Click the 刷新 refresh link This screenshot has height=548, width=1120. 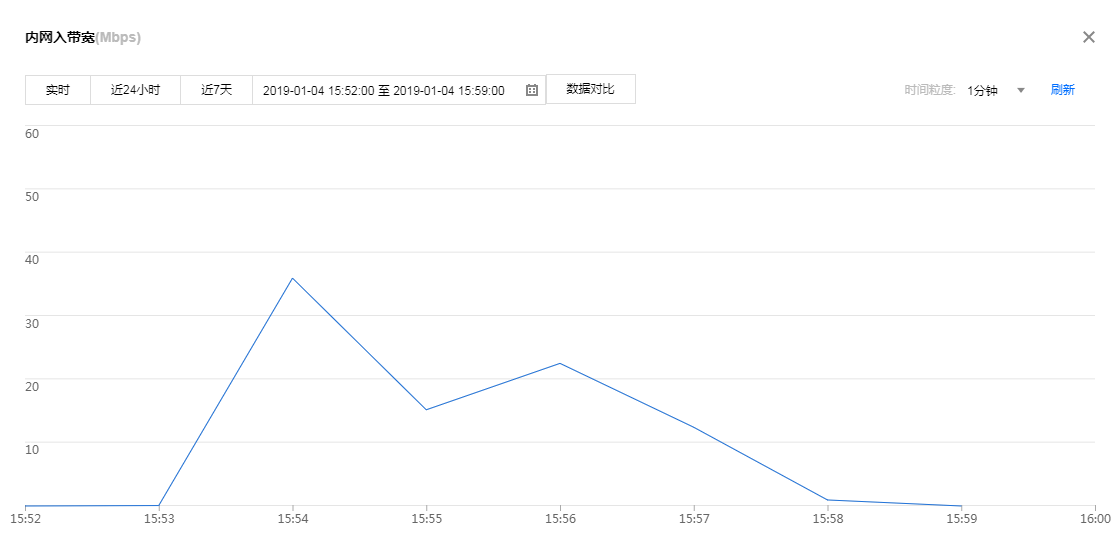pyautogui.click(x=1062, y=90)
